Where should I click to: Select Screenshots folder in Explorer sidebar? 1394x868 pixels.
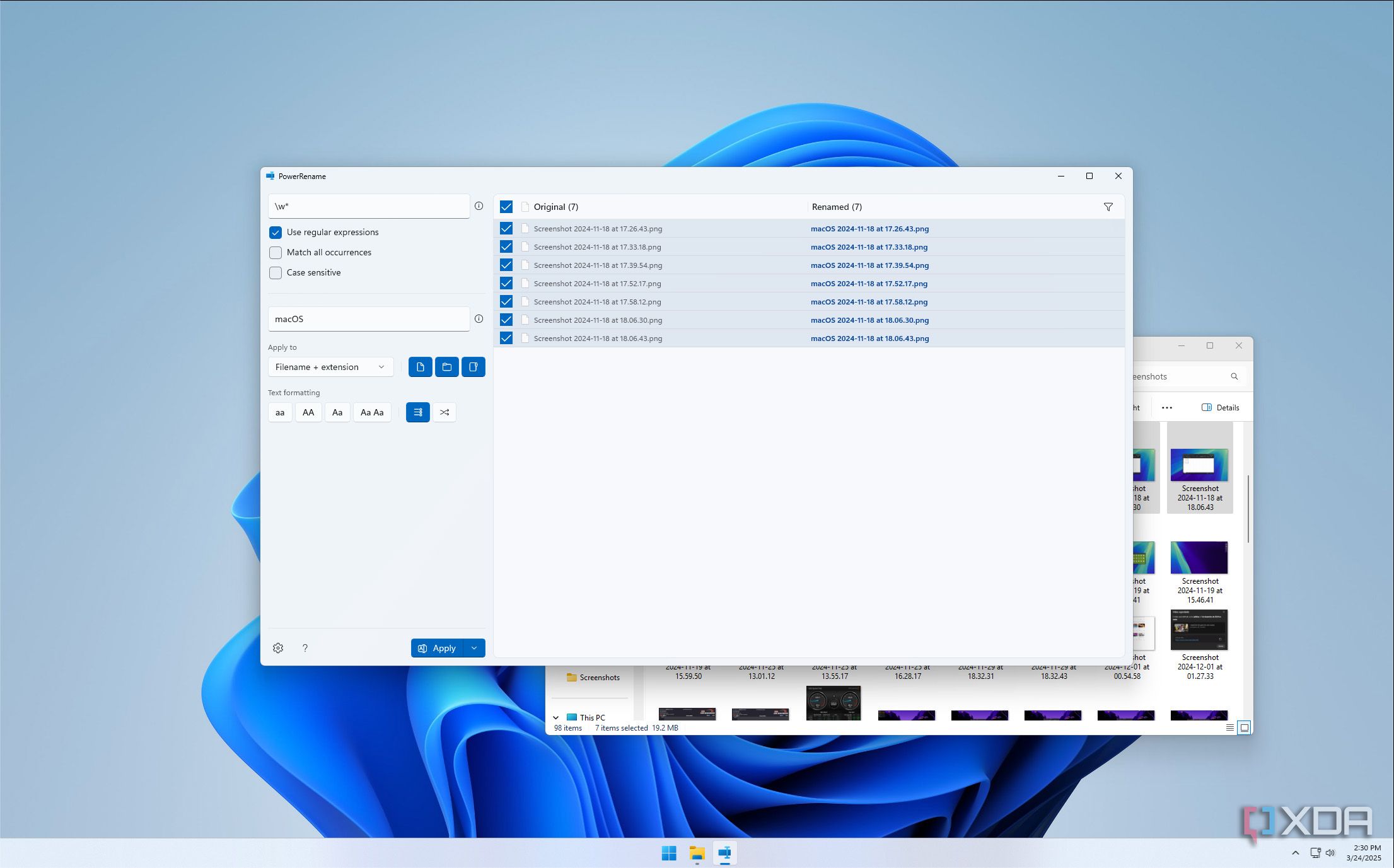593,678
